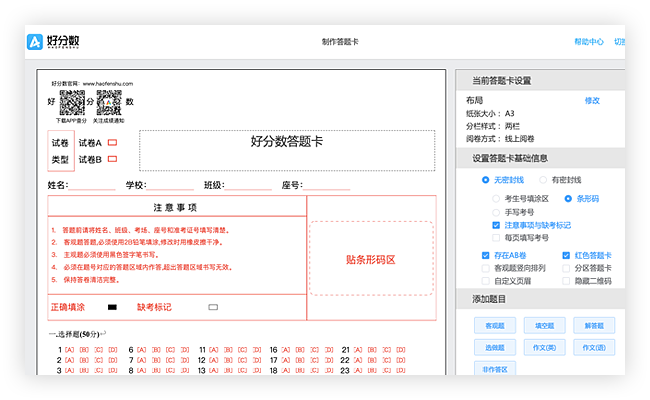Open the 帮助中心 menu
Image resolution: width=650 pixels, height=400 pixels.
(x=589, y=42)
